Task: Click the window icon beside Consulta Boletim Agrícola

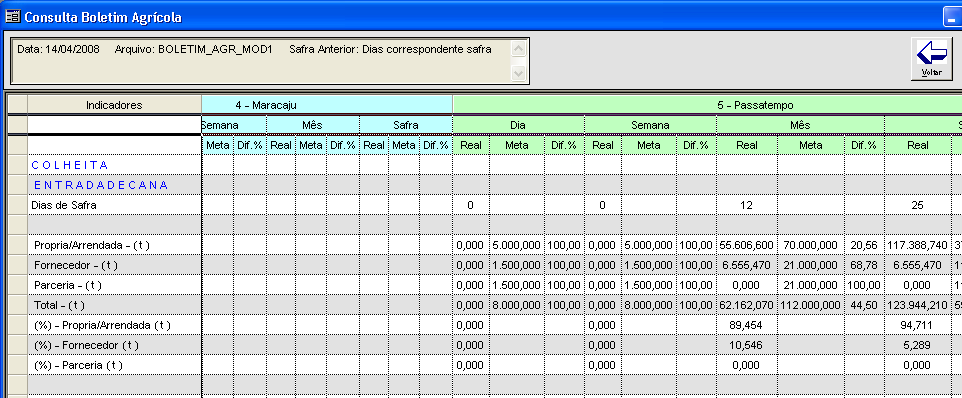Action: pos(12,17)
